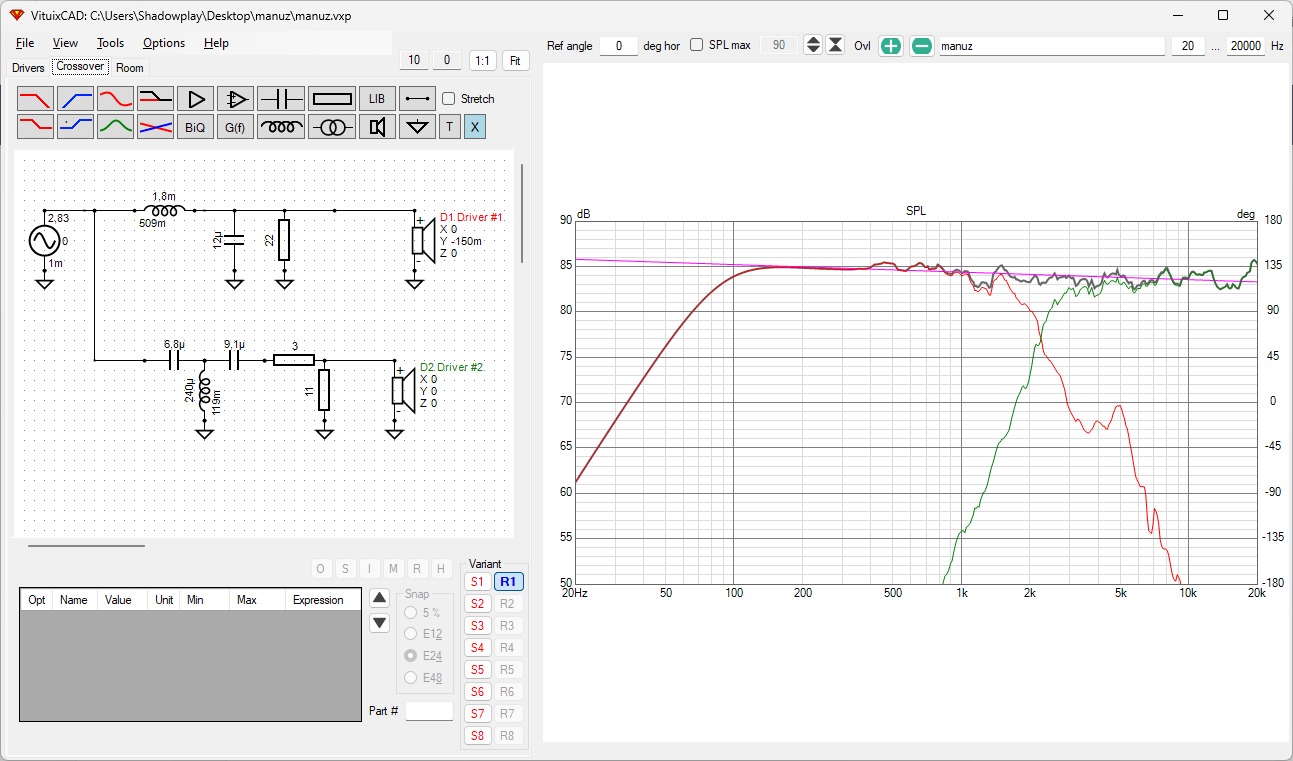Move parameter up with up arrow
Image resolution: width=1293 pixels, height=761 pixels.
coord(379,598)
